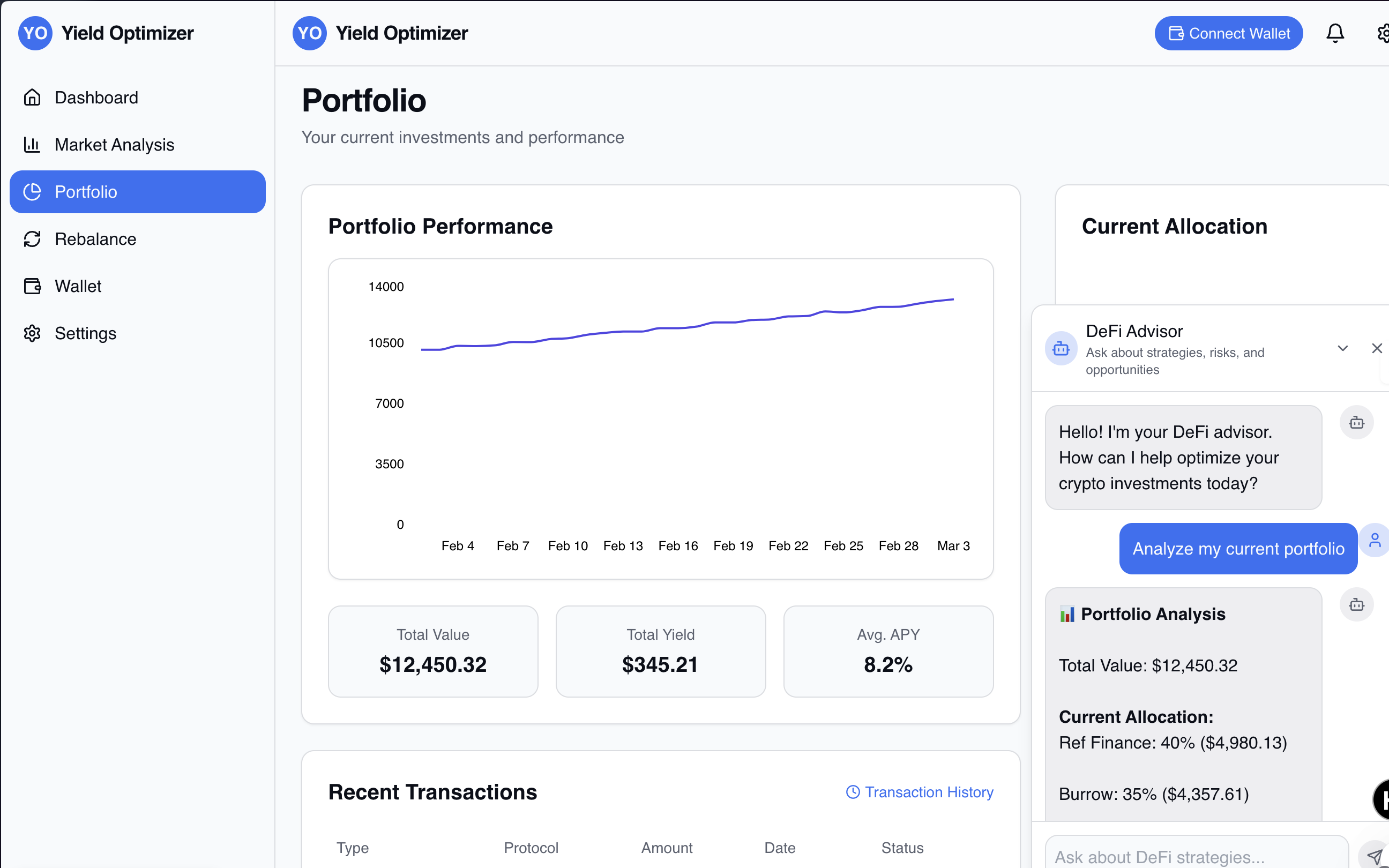Close the DeFi Advisor chat

1376,348
